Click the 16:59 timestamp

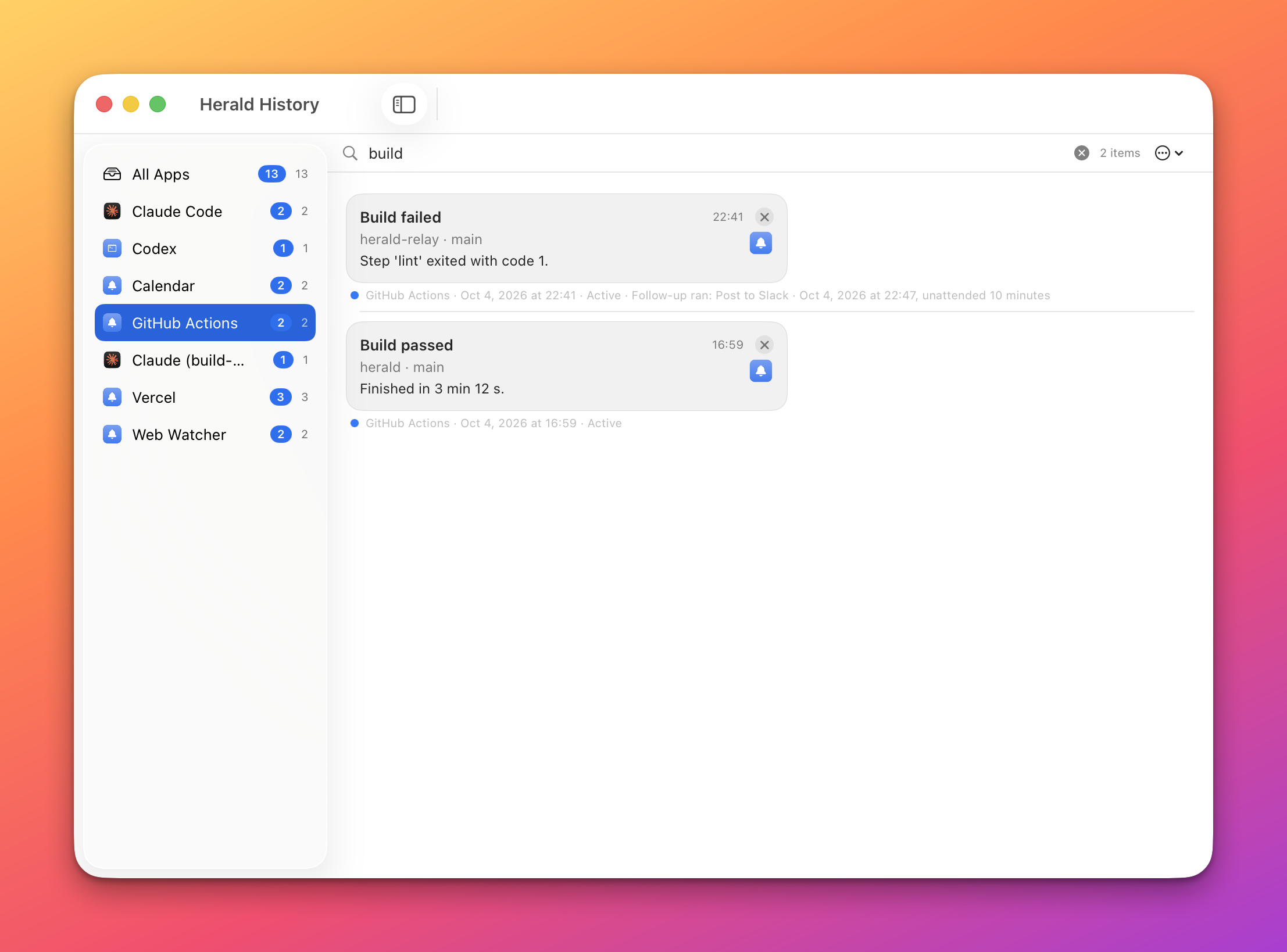click(728, 345)
